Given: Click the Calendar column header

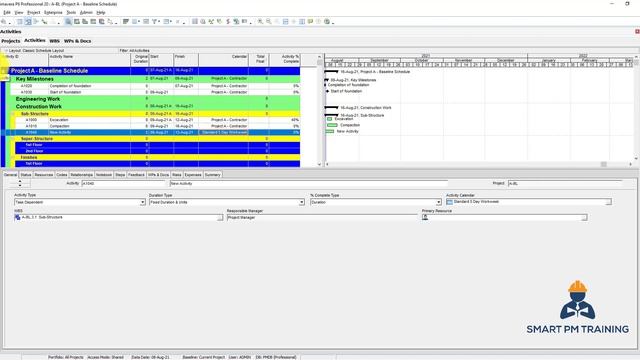Looking at the screenshot, I should coord(223,60).
